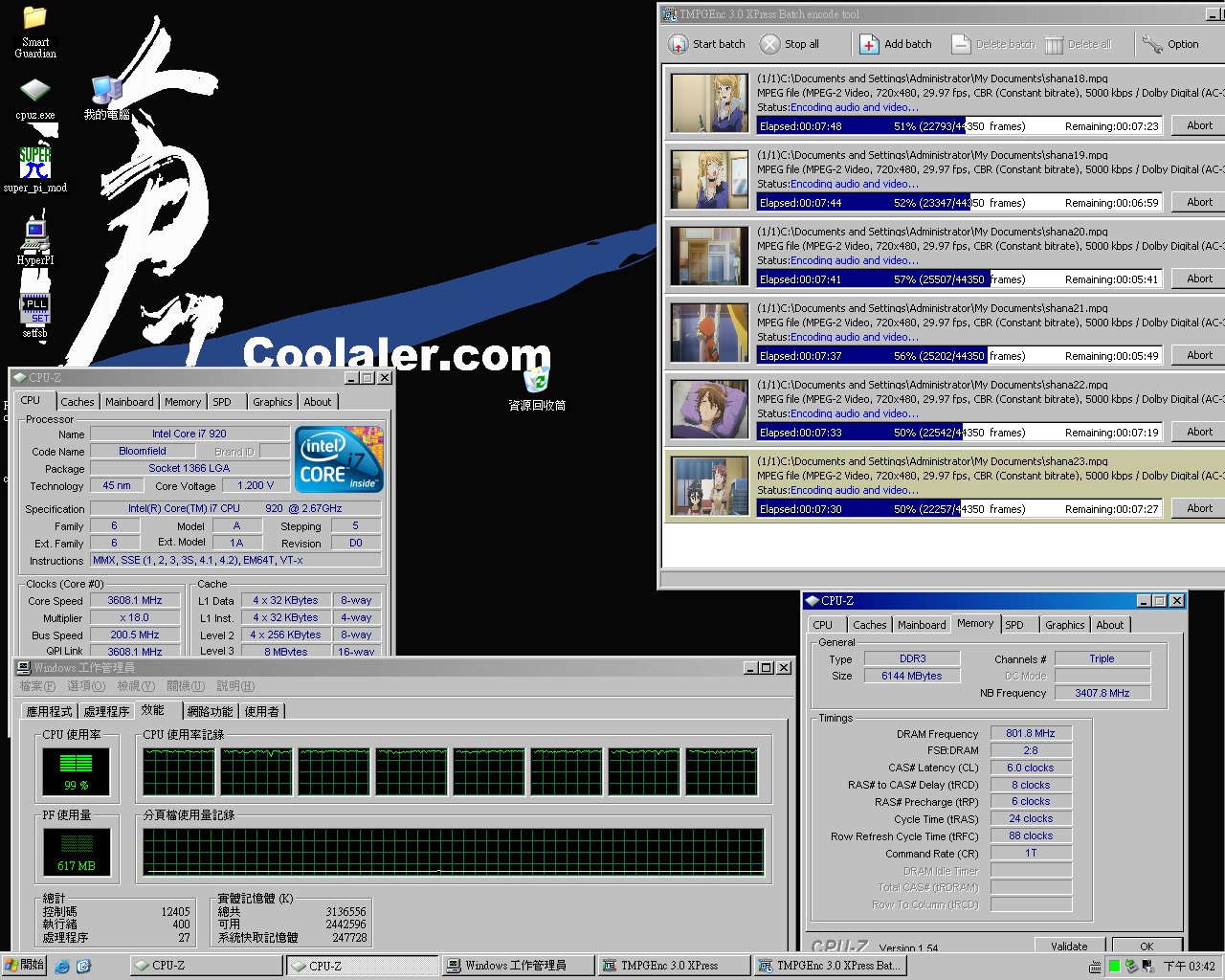Click the TMPGEnc batch window title icon
Viewport: 1225px width, 980px height.
point(670,14)
